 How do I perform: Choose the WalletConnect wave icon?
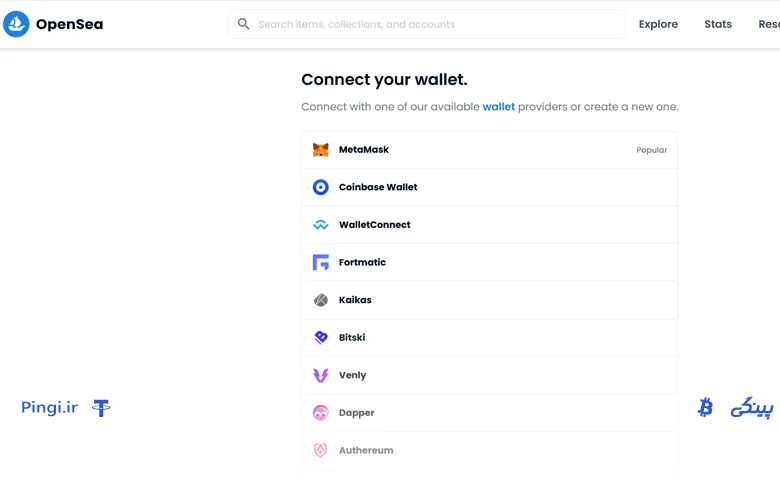pos(321,225)
